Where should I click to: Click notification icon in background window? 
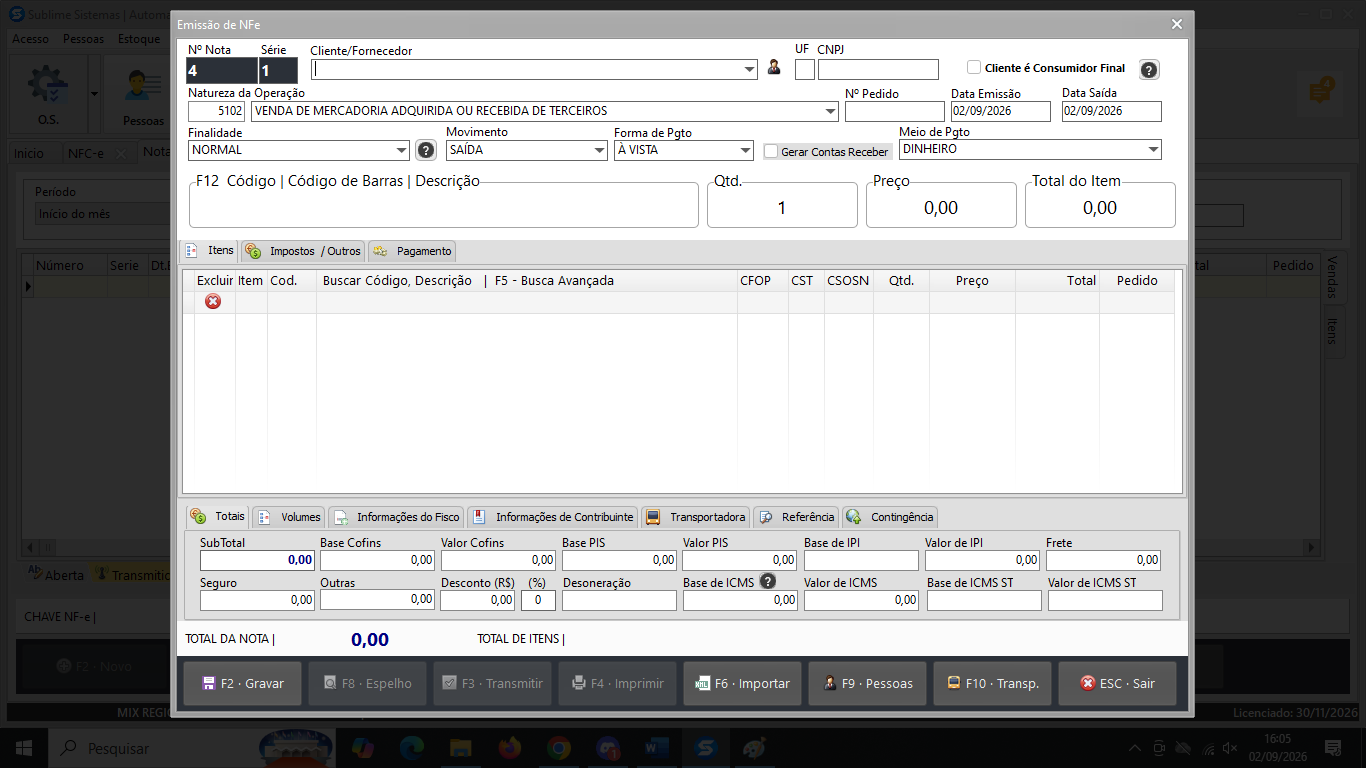[1324, 91]
